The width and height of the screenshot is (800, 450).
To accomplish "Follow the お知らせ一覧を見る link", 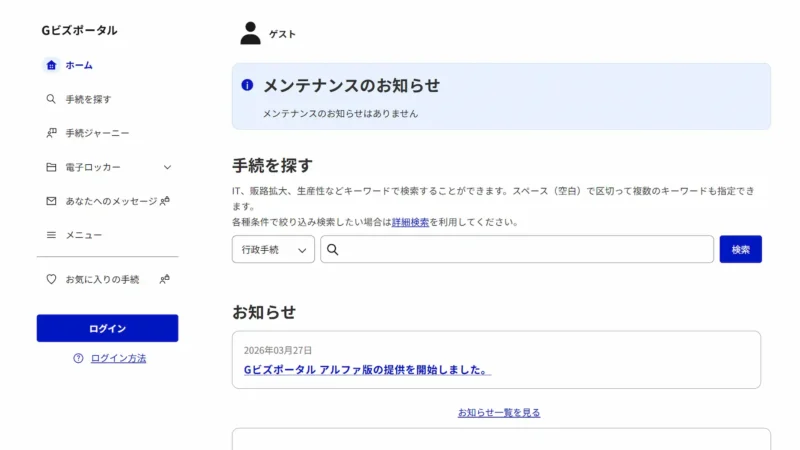I will (x=499, y=412).
